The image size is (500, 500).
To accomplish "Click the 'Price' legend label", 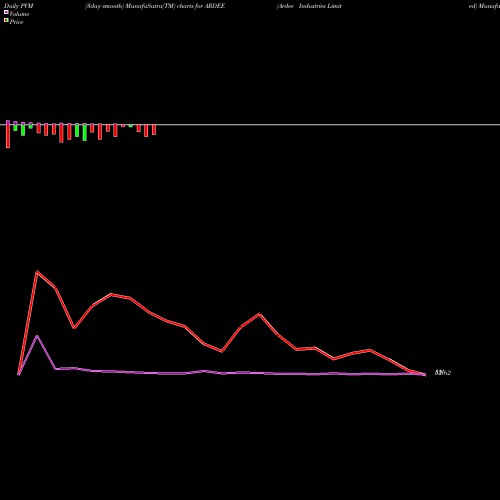I will coord(16,22).
